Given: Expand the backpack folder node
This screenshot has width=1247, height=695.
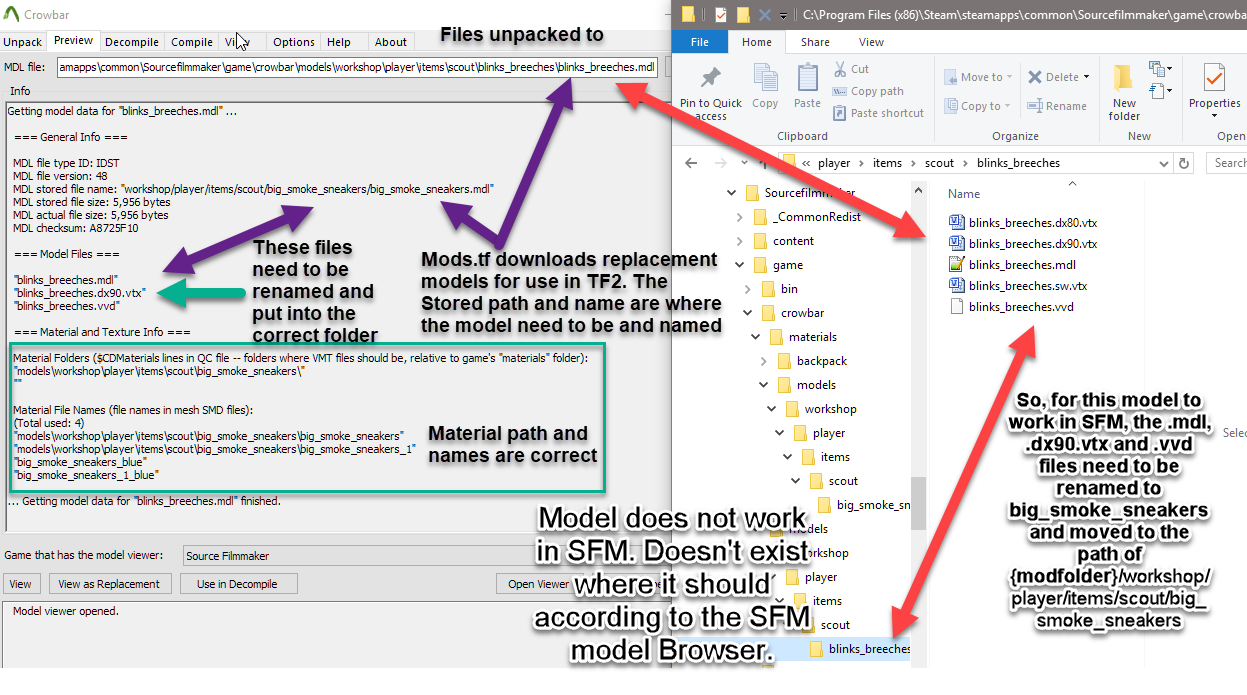Looking at the screenshot, I should (x=763, y=361).
